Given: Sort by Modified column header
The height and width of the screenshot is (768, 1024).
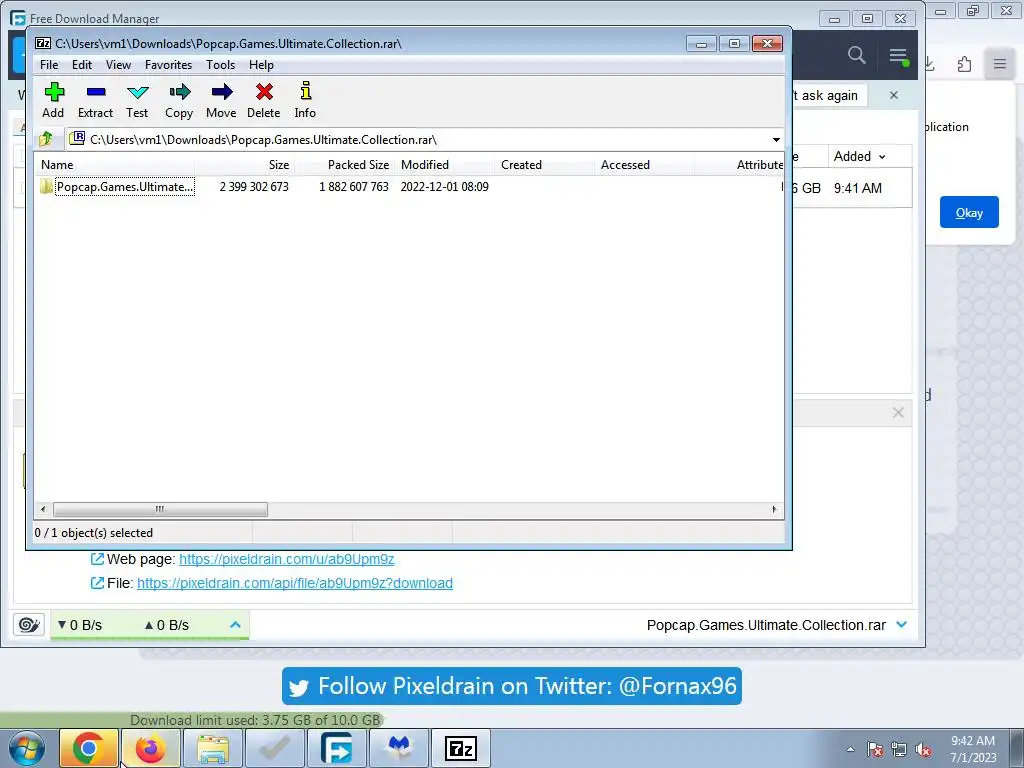Looking at the screenshot, I should (x=445, y=165).
